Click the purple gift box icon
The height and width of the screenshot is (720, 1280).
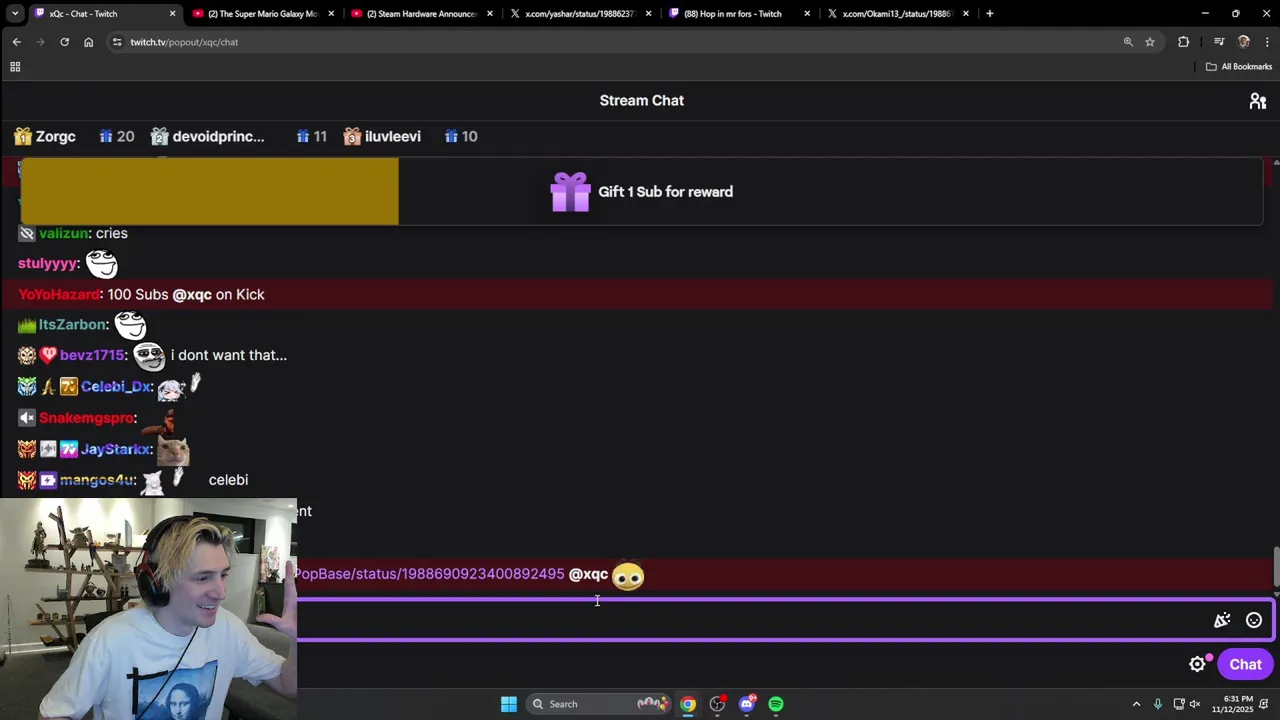click(570, 192)
